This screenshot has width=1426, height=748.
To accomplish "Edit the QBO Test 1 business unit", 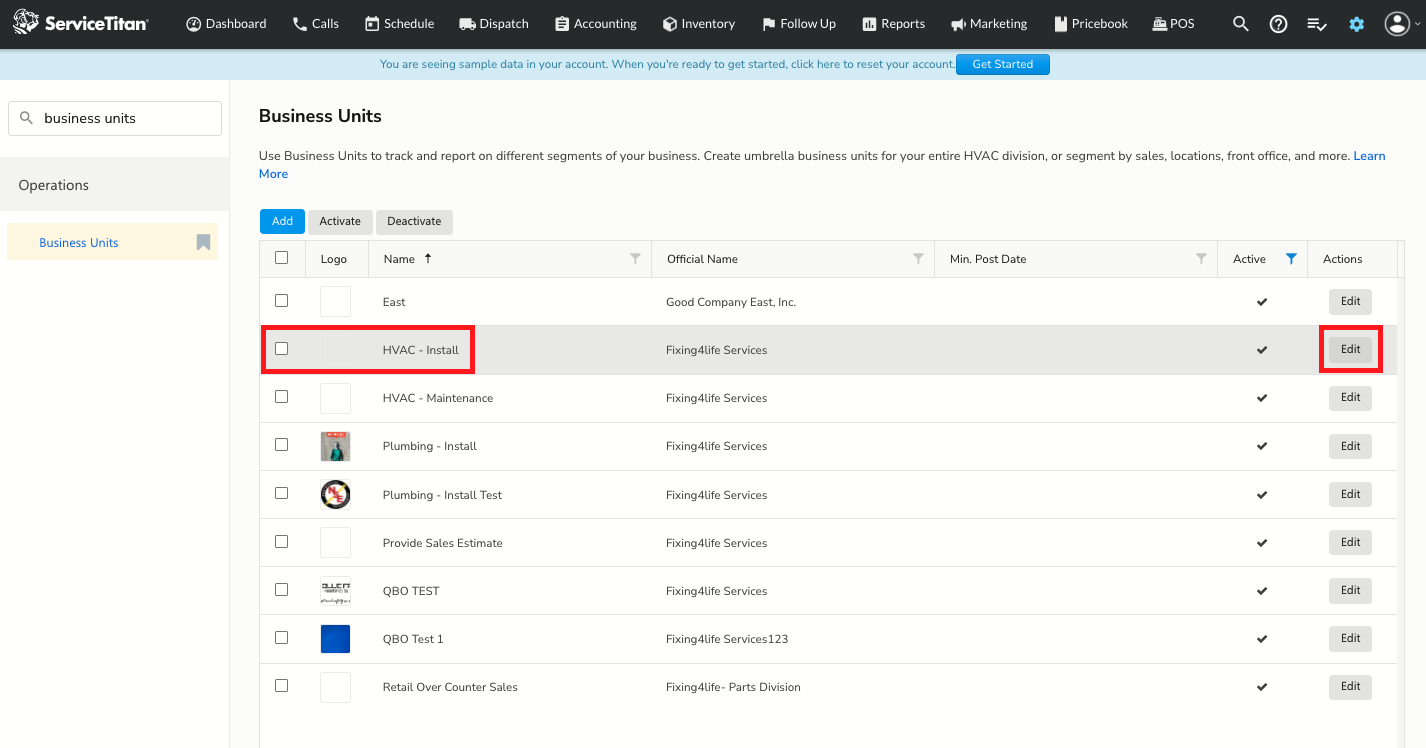I will click(x=1350, y=638).
